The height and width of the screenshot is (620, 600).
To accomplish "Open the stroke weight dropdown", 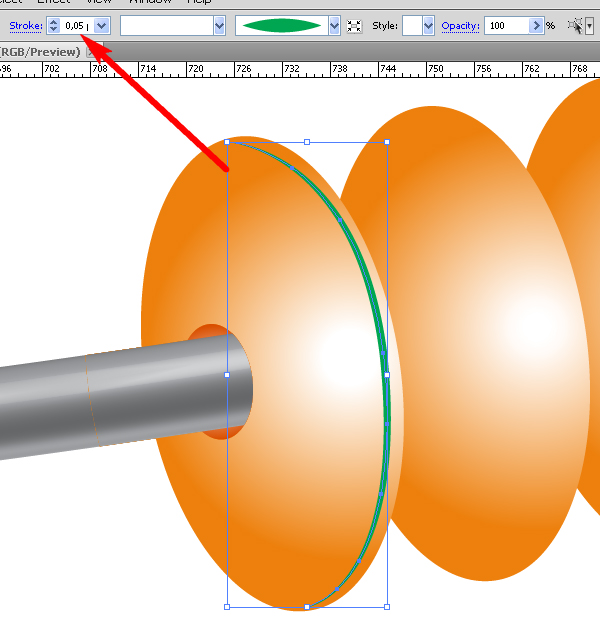I will [x=102, y=26].
